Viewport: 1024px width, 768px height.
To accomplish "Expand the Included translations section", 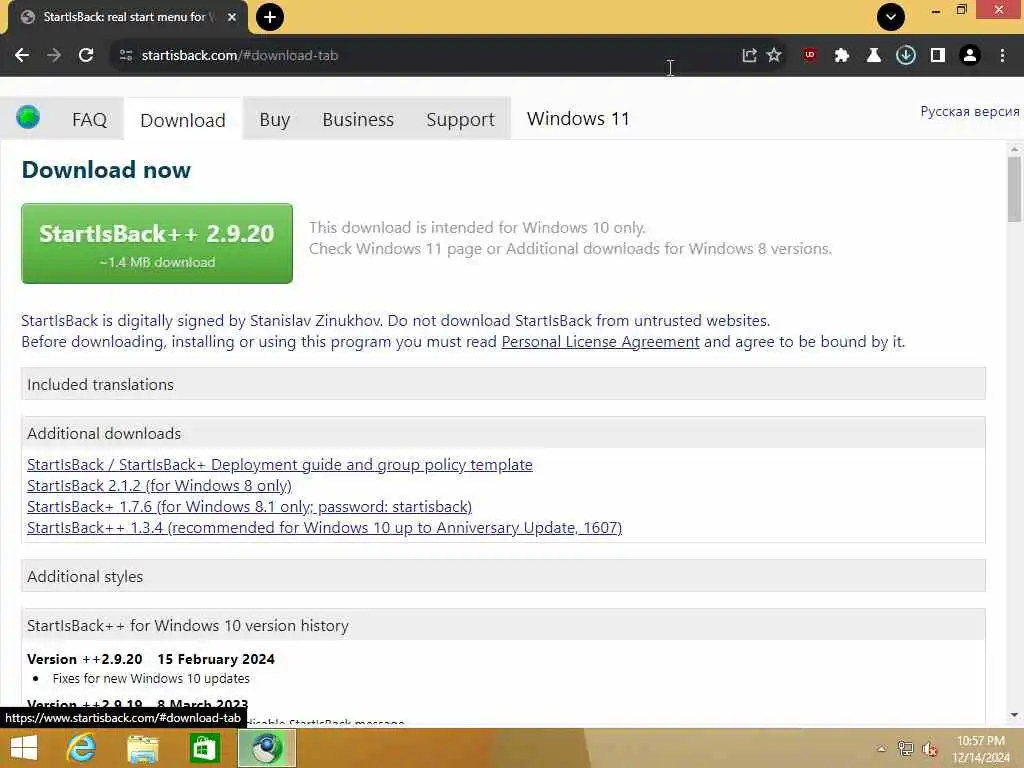I will (503, 384).
